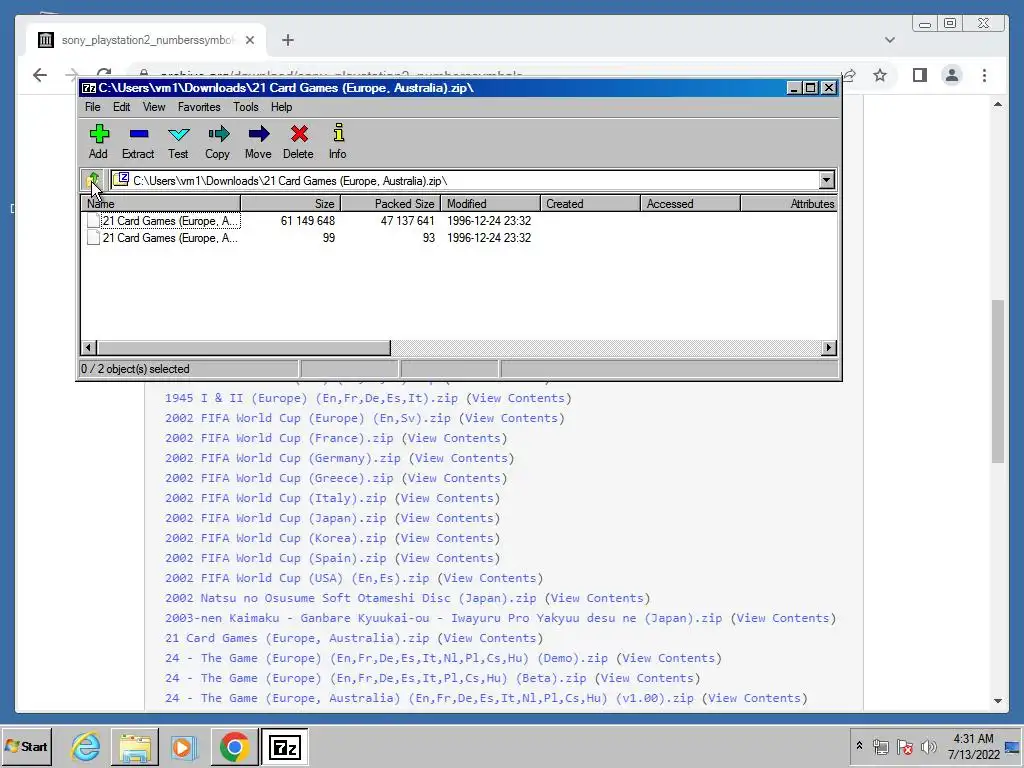This screenshot has width=1024, height=768.
Task: Open 21 Card Games (Europe, Australia).zip link
Action: point(297,638)
